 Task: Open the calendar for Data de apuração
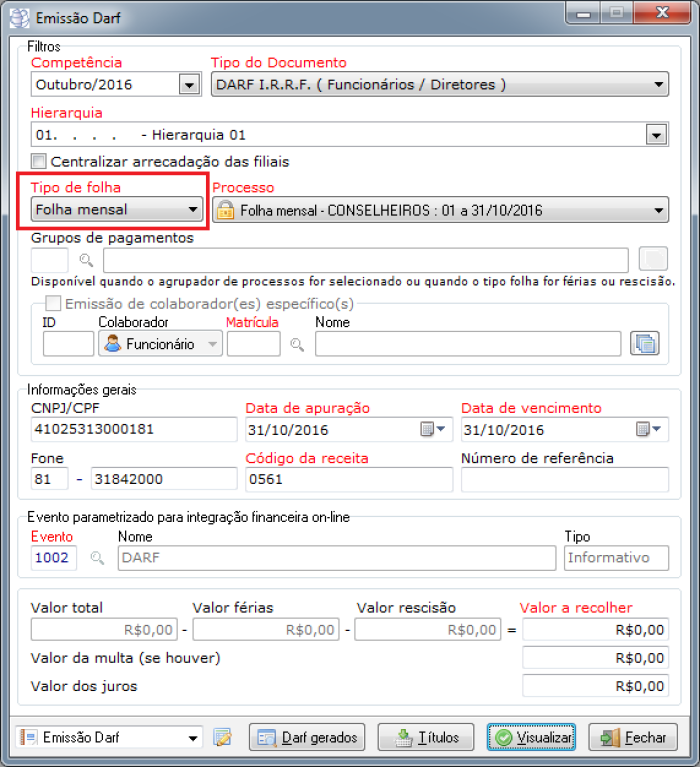pyautogui.click(x=432, y=430)
